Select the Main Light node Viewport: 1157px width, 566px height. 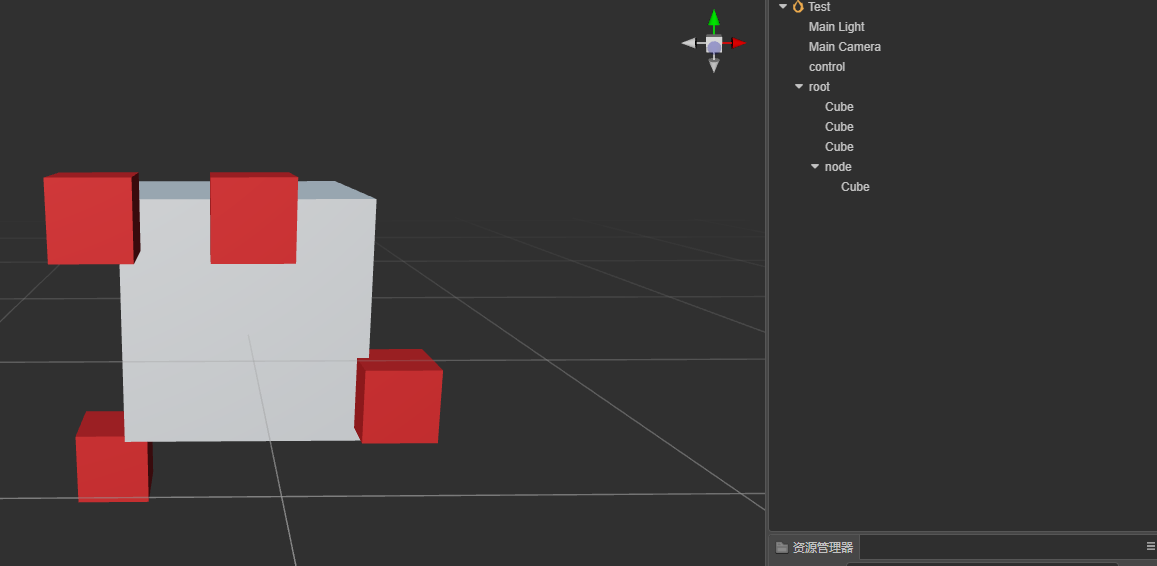click(x=837, y=27)
